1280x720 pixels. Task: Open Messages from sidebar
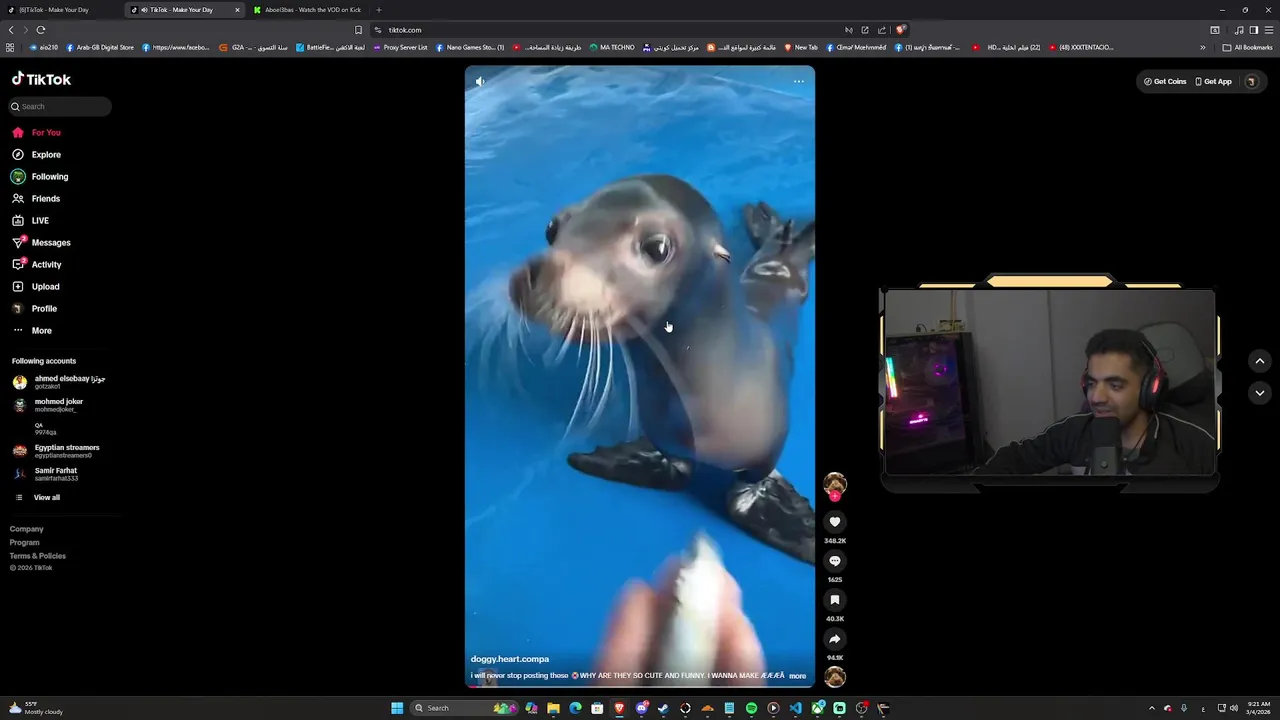tap(42, 242)
